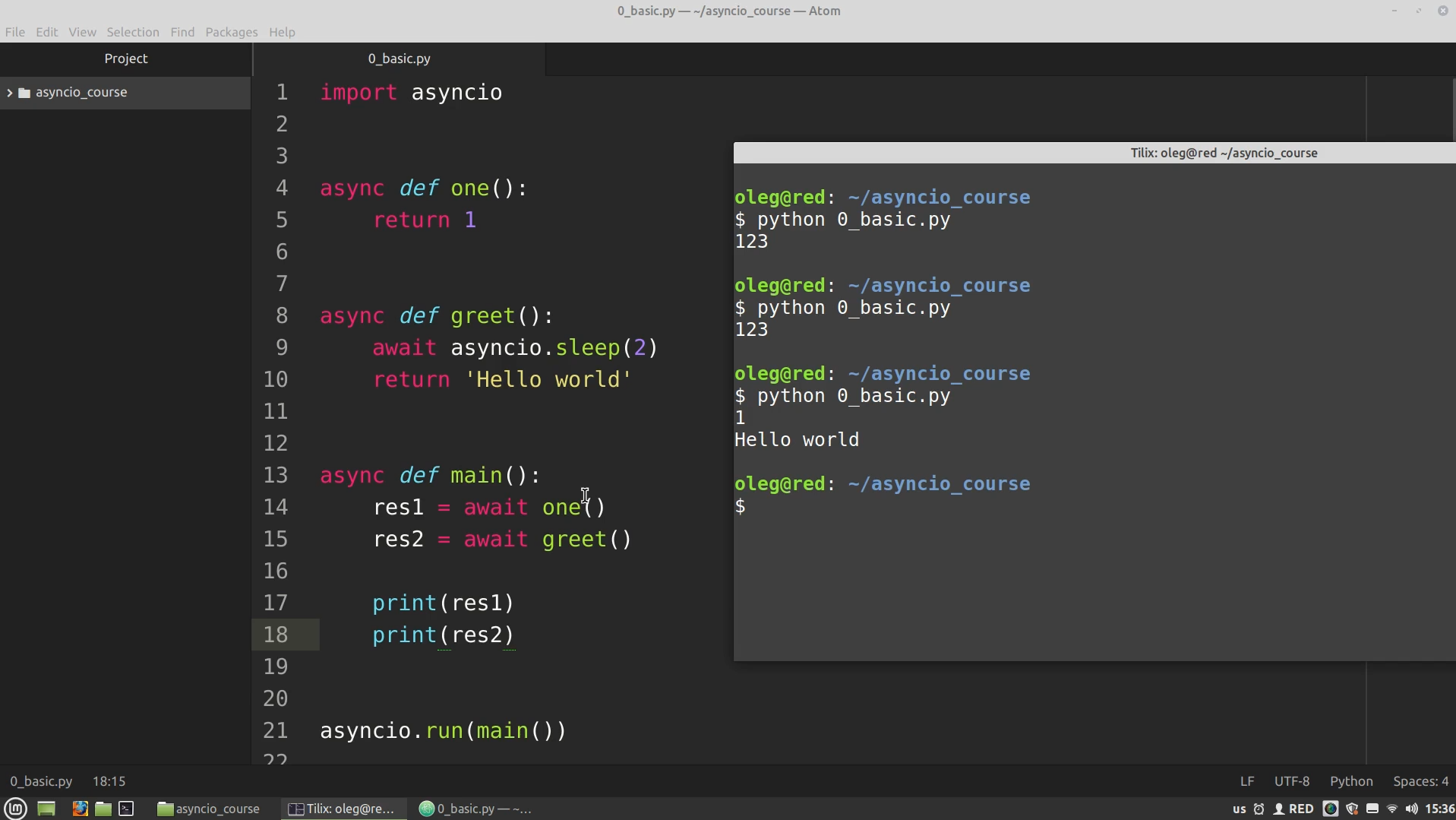The width and height of the screenshot is (1456, 820).
Task: Open the Linux Mint start menu
Action: (x=16, y=809)
